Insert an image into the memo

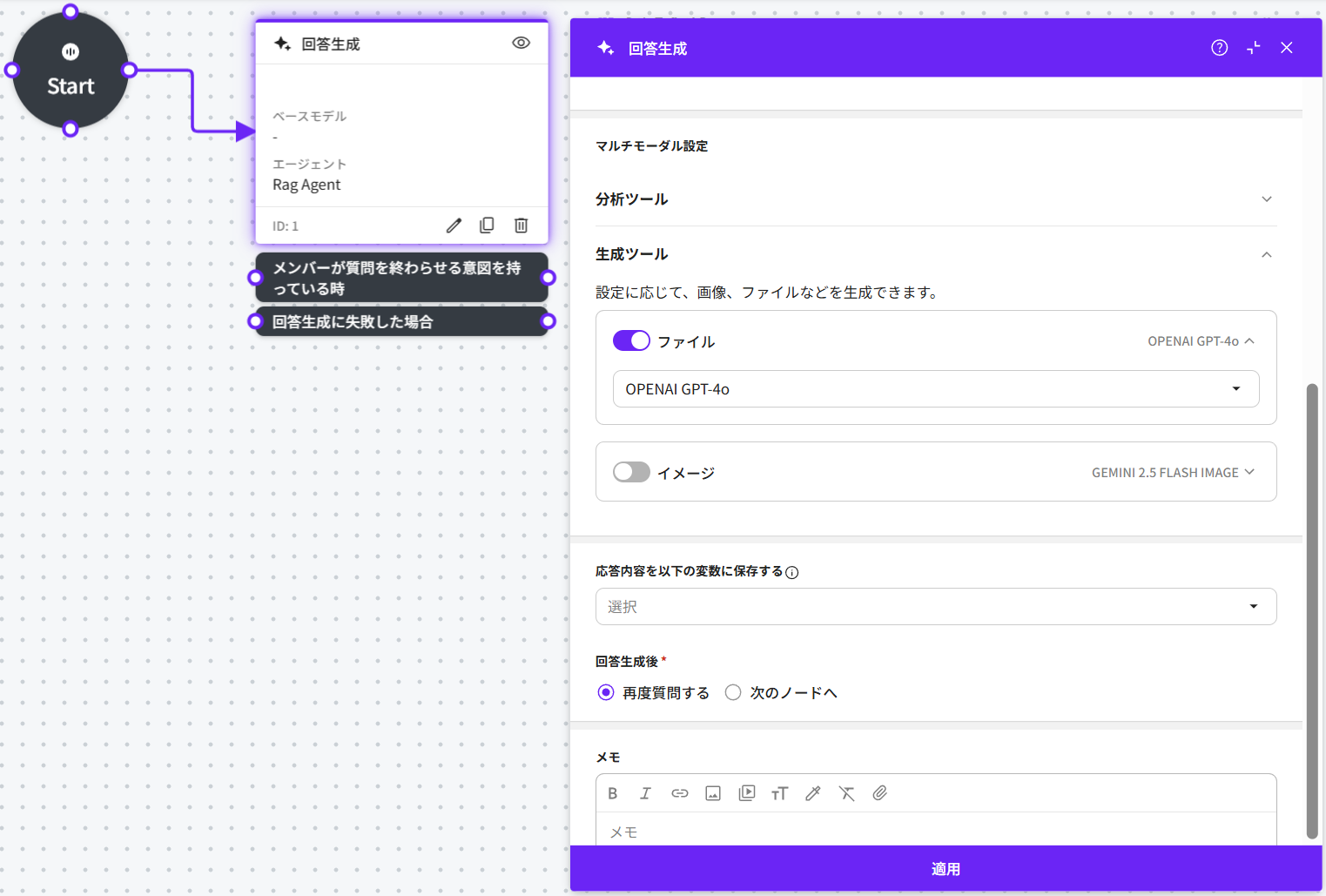[x=713, y=793]
